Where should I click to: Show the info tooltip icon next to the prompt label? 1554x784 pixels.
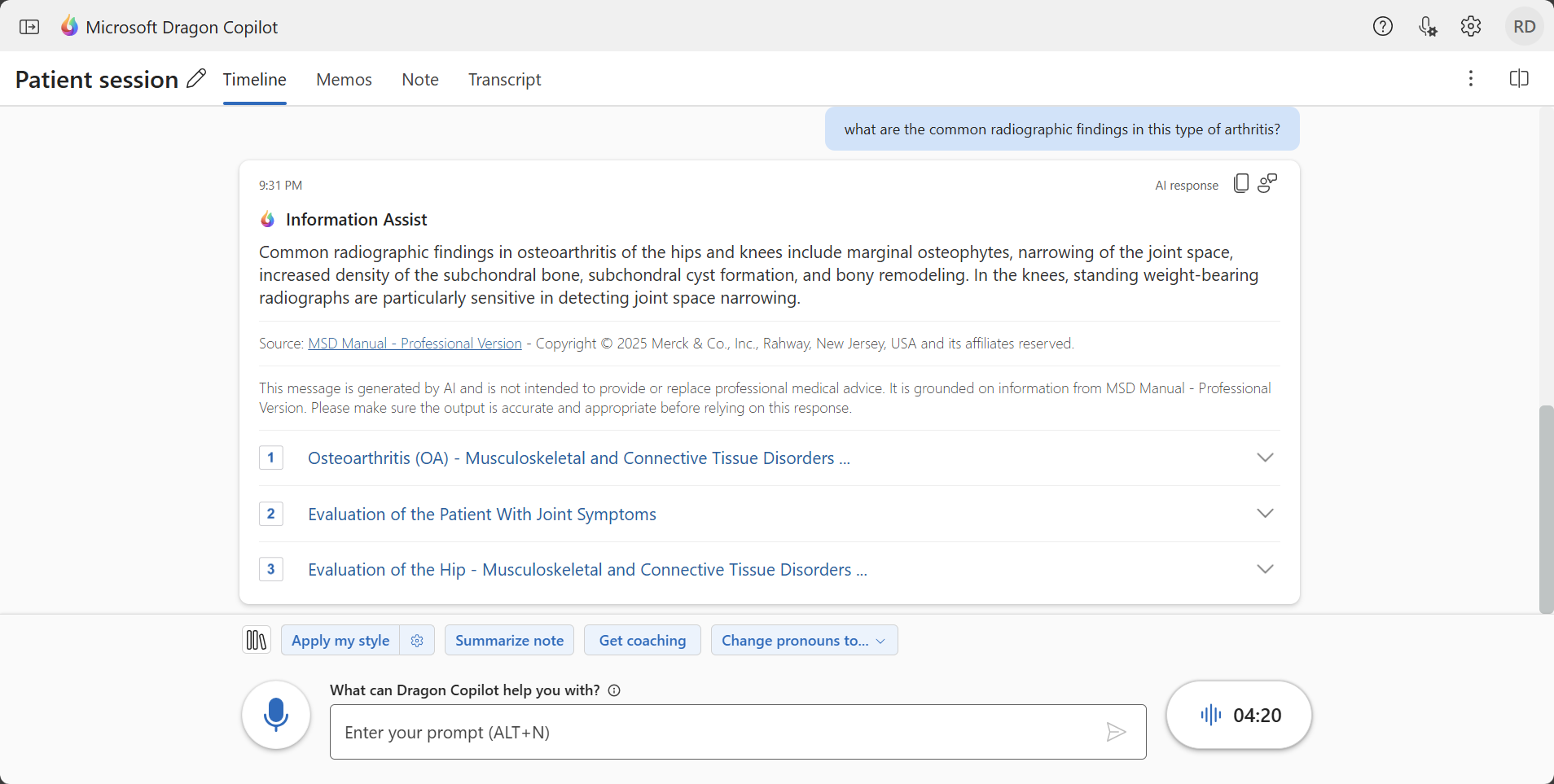tap(614, 690)
